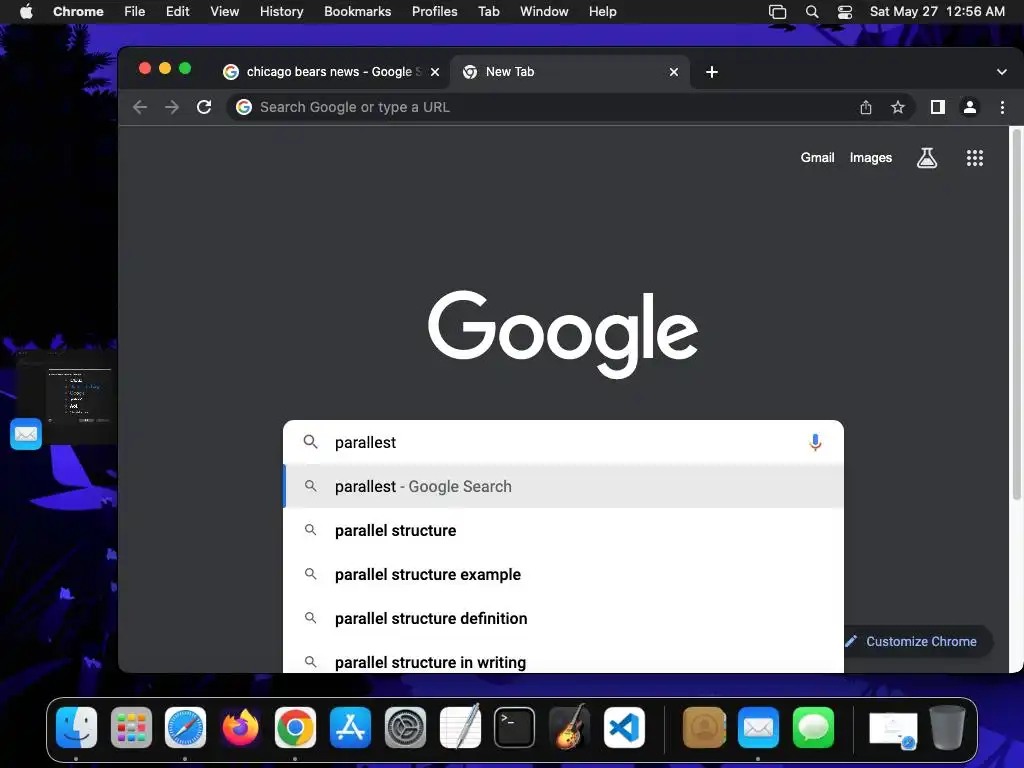This screenshot has width=1024, height=768.
Task: Open the History menu
Action: (x=281, y=12)
